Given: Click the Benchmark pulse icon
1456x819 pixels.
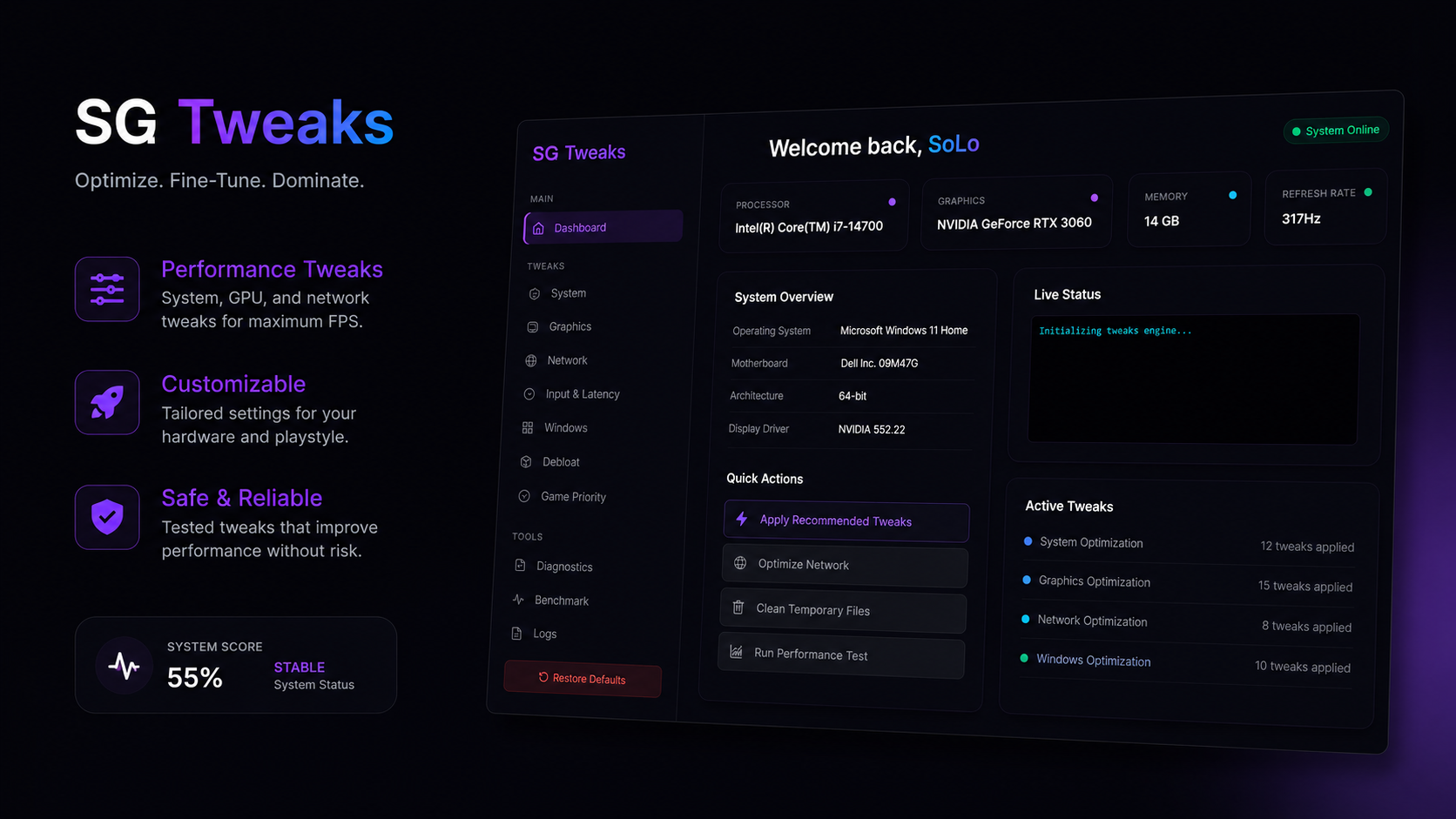Looking at the screenshot, I should pos(518,600).
